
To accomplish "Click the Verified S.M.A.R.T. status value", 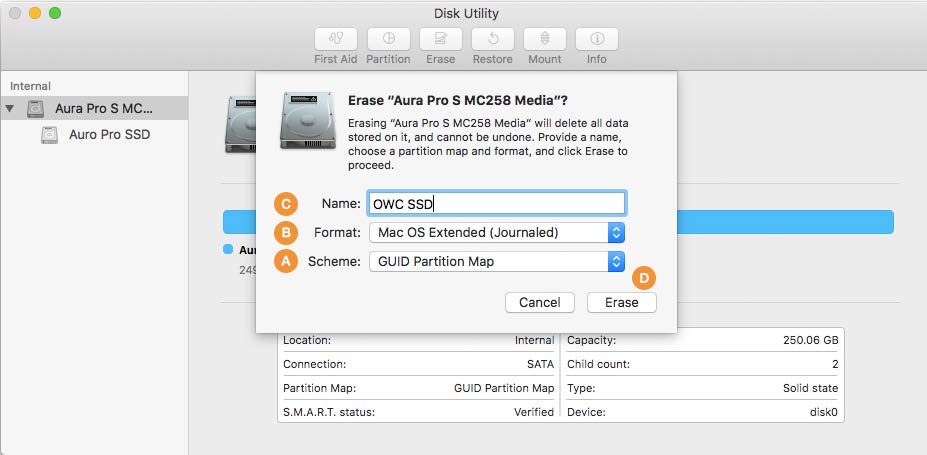I will (534, 412).
